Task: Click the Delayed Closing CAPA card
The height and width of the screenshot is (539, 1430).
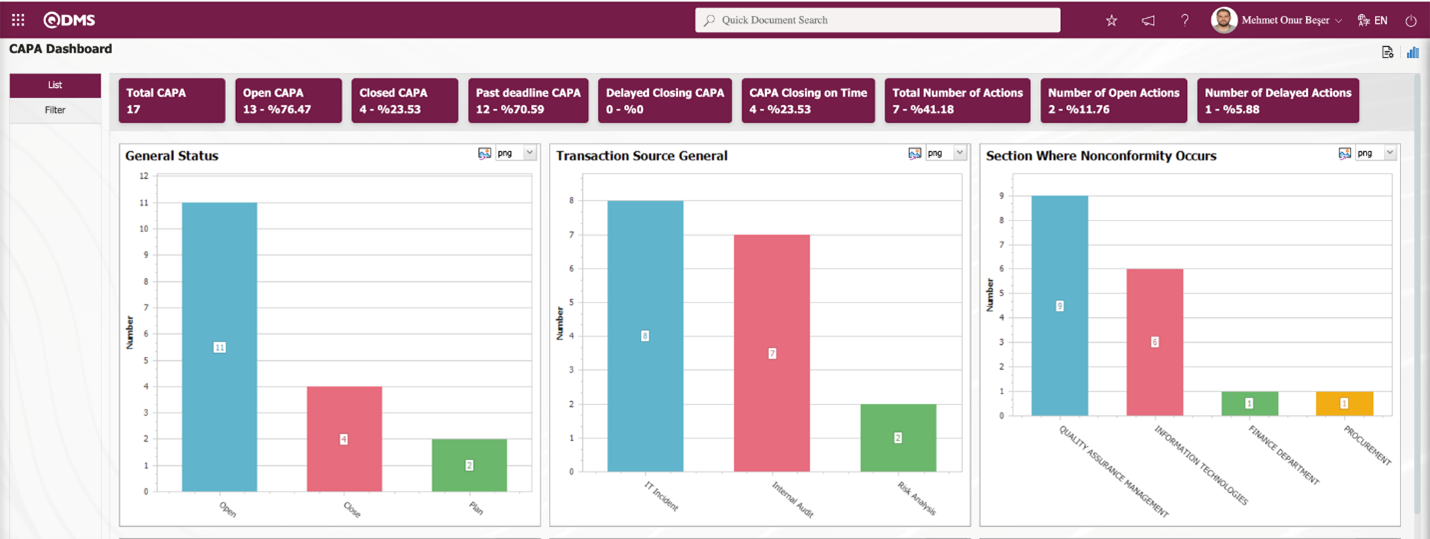Action: coord(665,101)
